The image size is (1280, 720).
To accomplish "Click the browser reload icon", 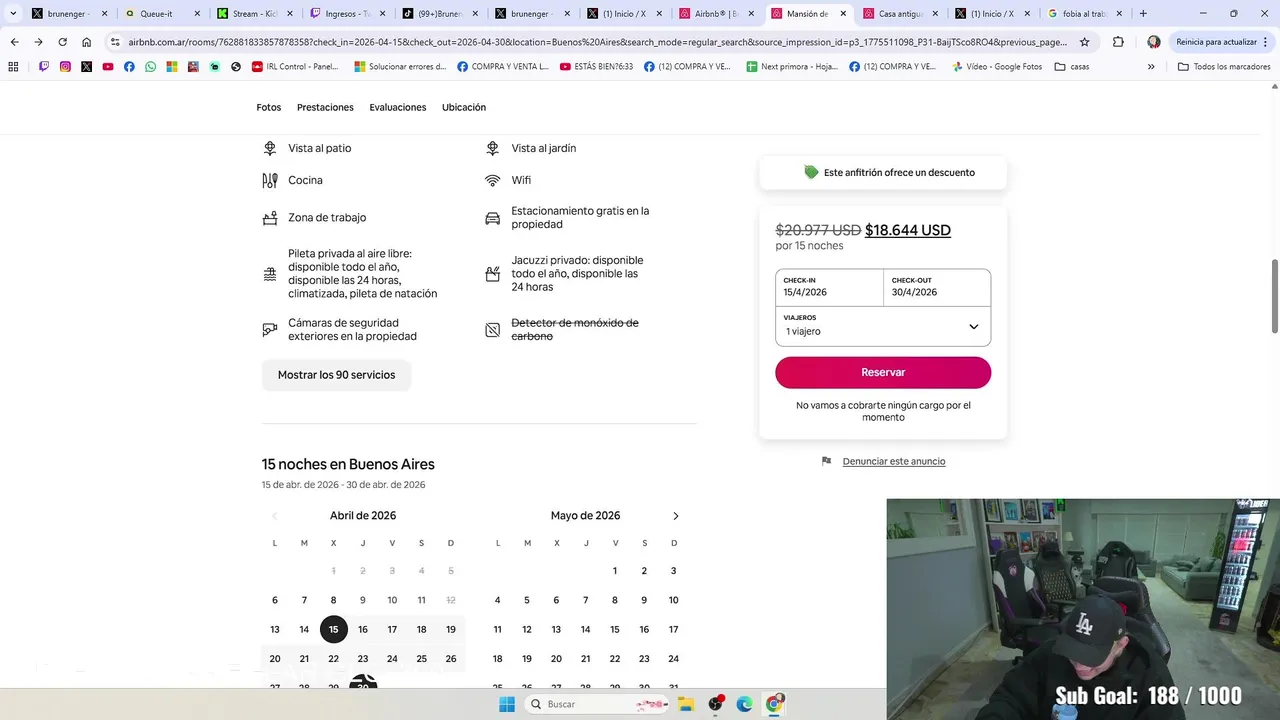I will coord(62,42).
